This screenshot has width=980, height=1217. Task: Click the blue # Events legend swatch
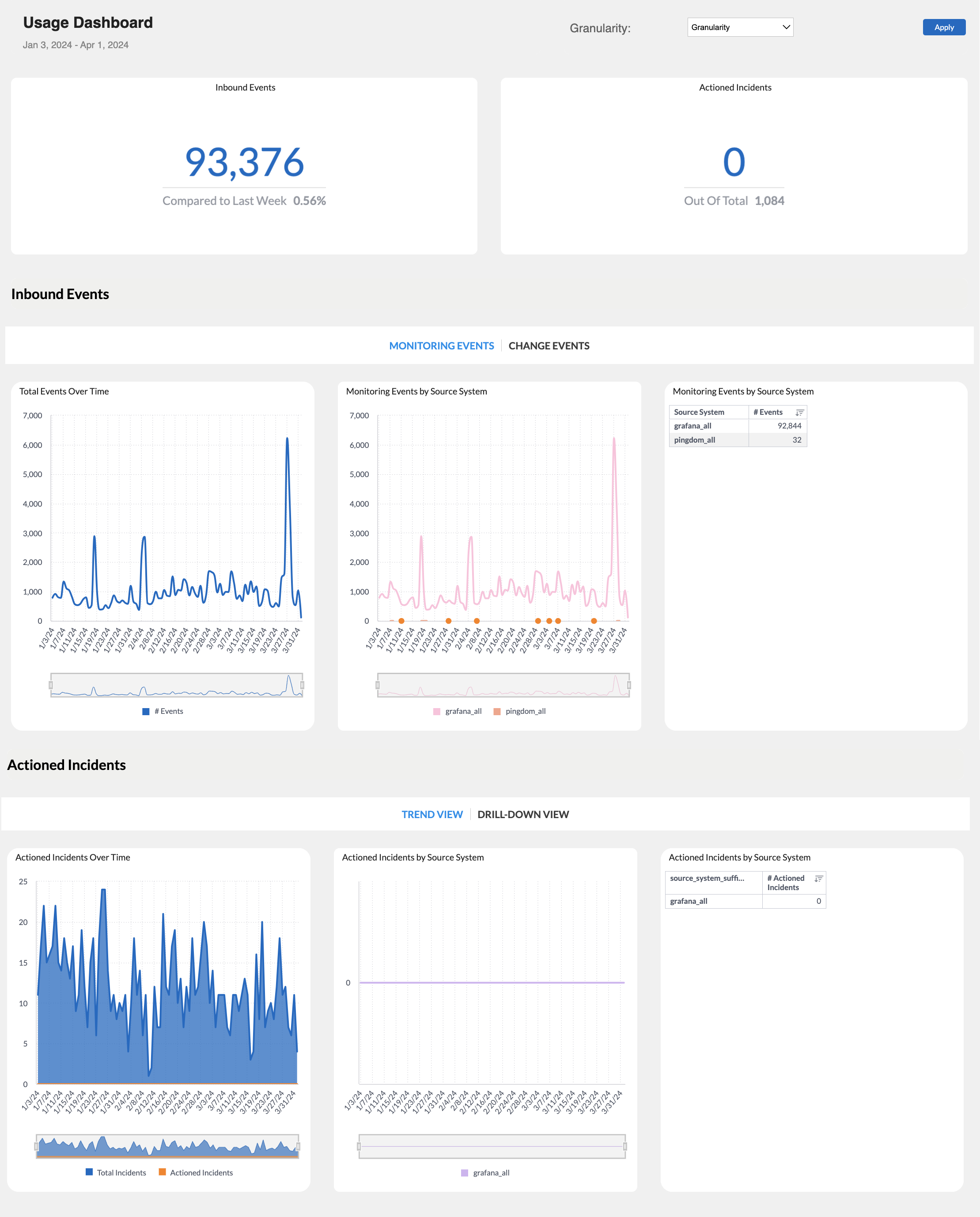pyautogui.click(x=145, y=711)
